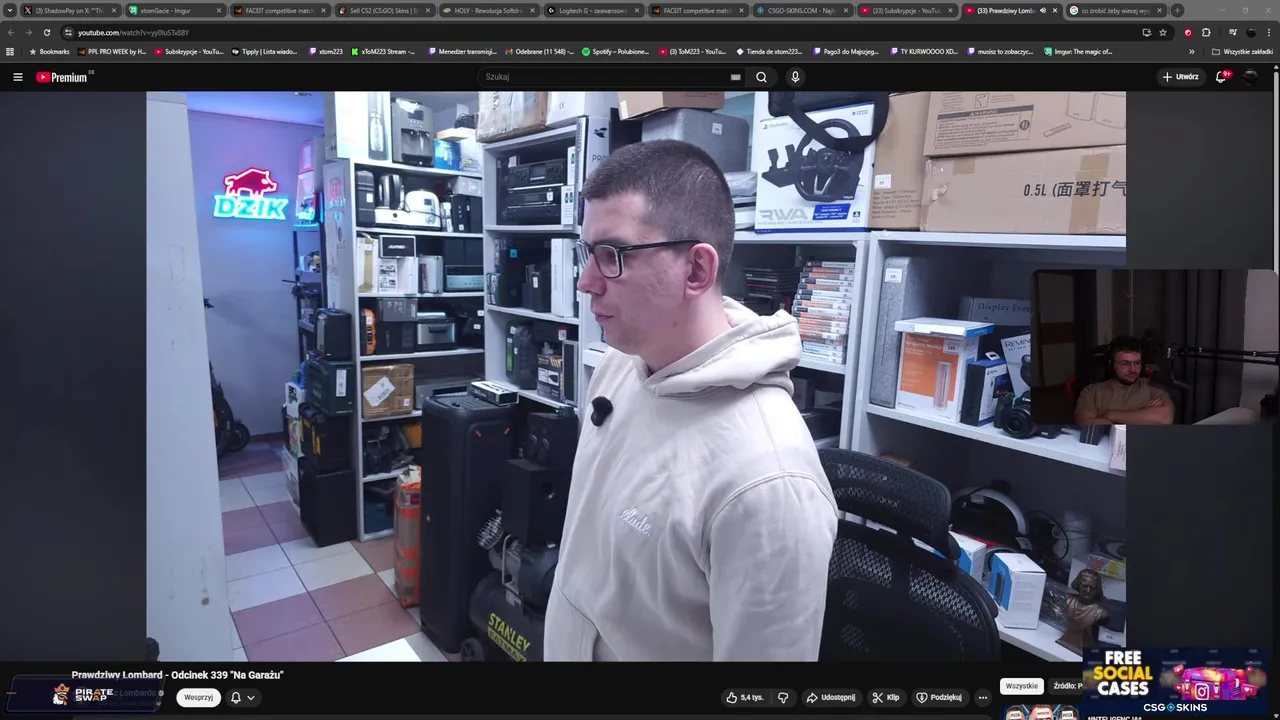Screen dimensions: 1280x720
Task: Open the Imgur: The magic of bookmark
Action: point(1077,51)
